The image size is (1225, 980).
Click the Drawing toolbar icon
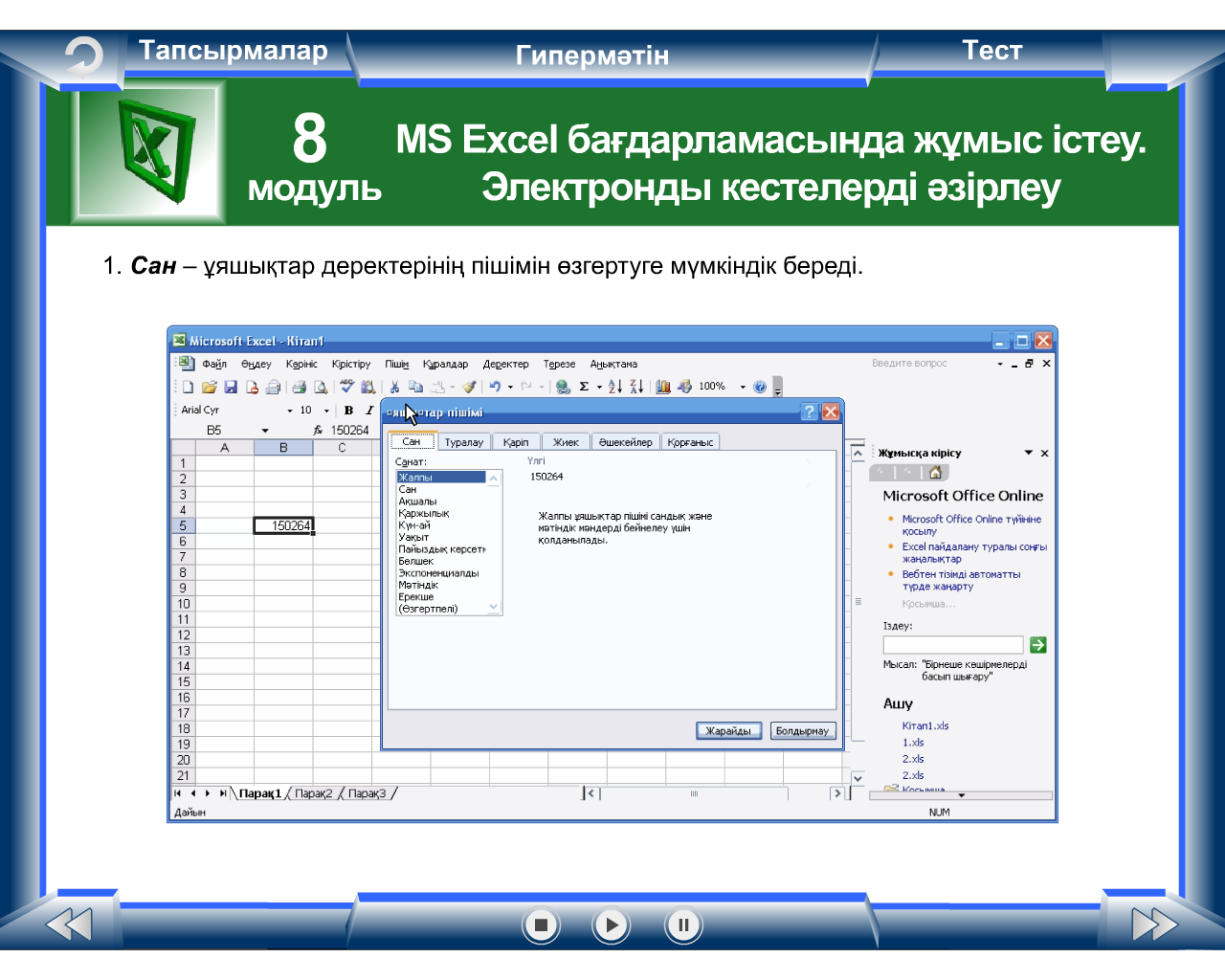684,387
